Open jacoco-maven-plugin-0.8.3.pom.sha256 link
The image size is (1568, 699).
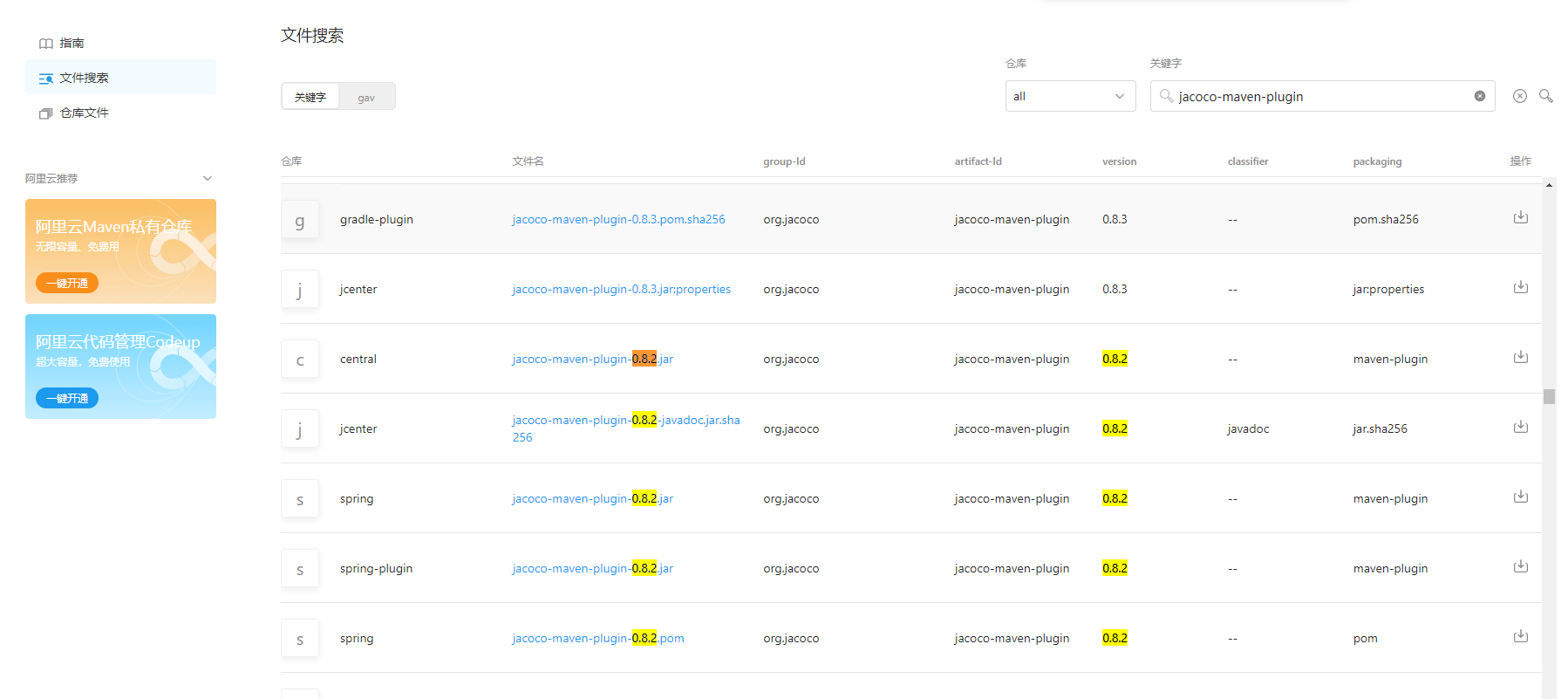(x=618, y=219)
